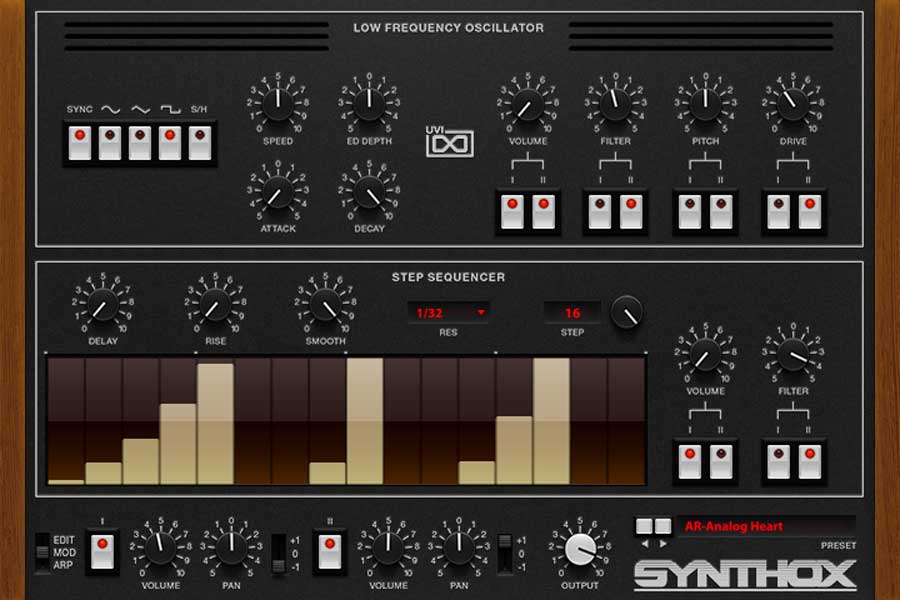Click the STEP value field showing 16
Image resolution: width=900 pixels, height=600 pixels.
point(572,313)
